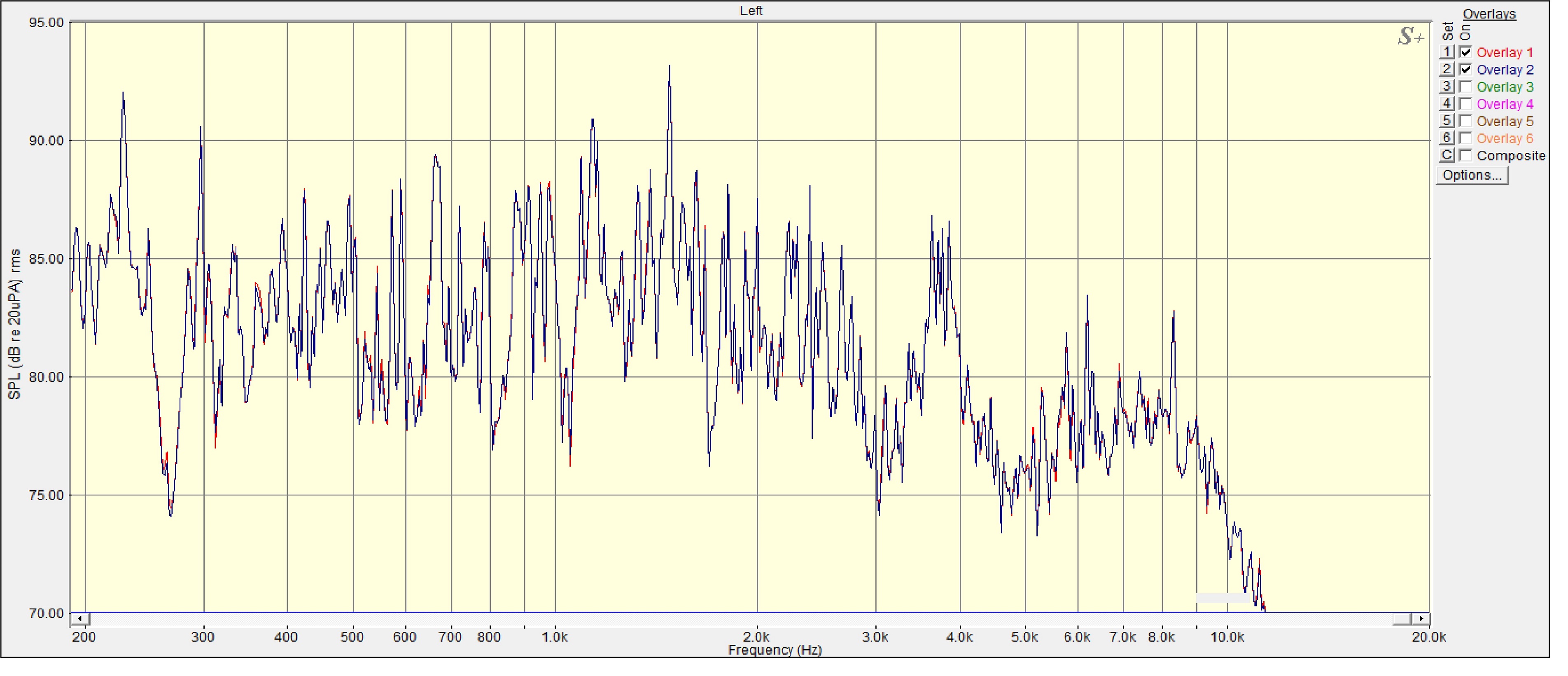Viewport: 1568px width, 676px height.
Task: Enable the Overlay 6 checkbox
Action: point(1465,138)
